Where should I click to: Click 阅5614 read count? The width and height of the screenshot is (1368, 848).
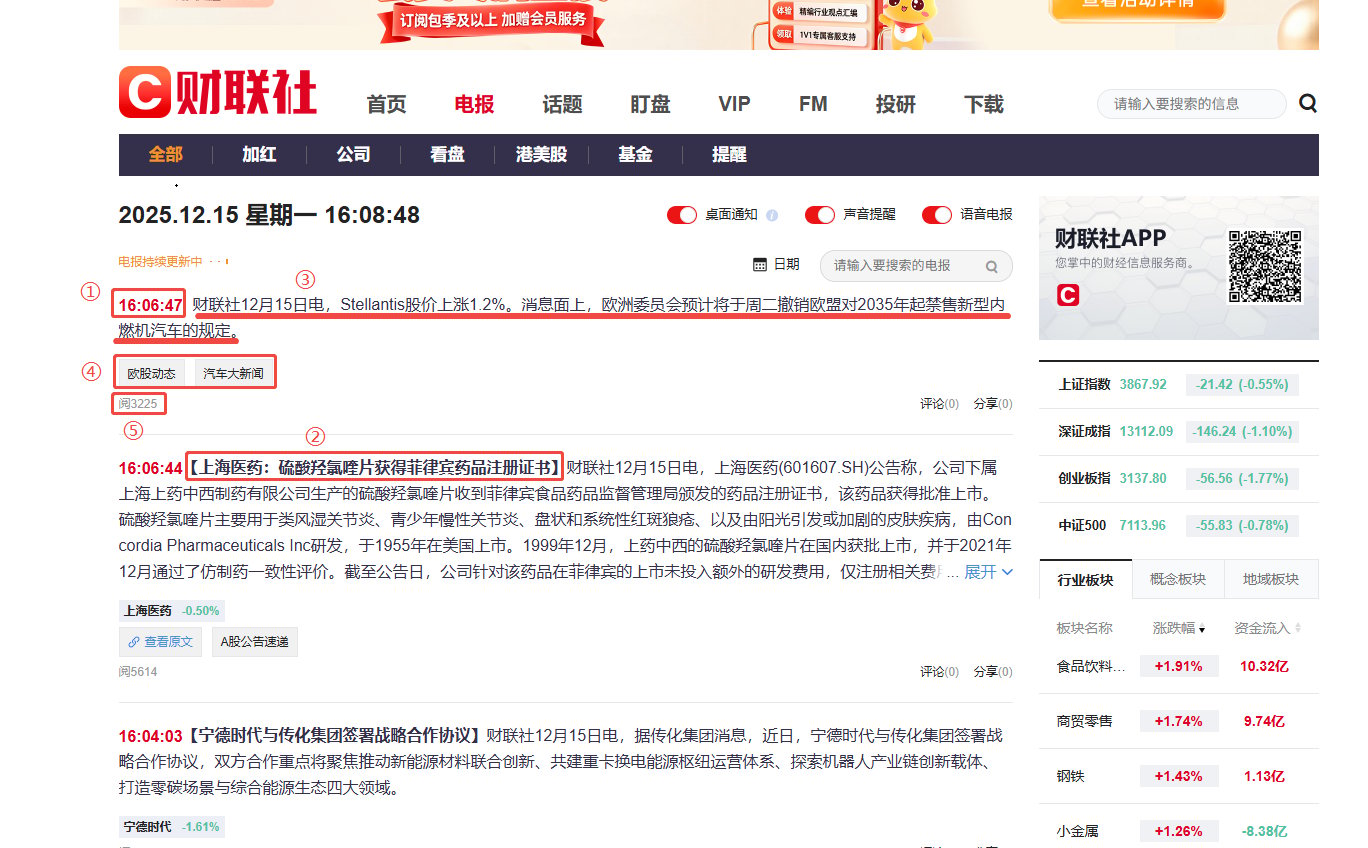click(x=138, y=672)
